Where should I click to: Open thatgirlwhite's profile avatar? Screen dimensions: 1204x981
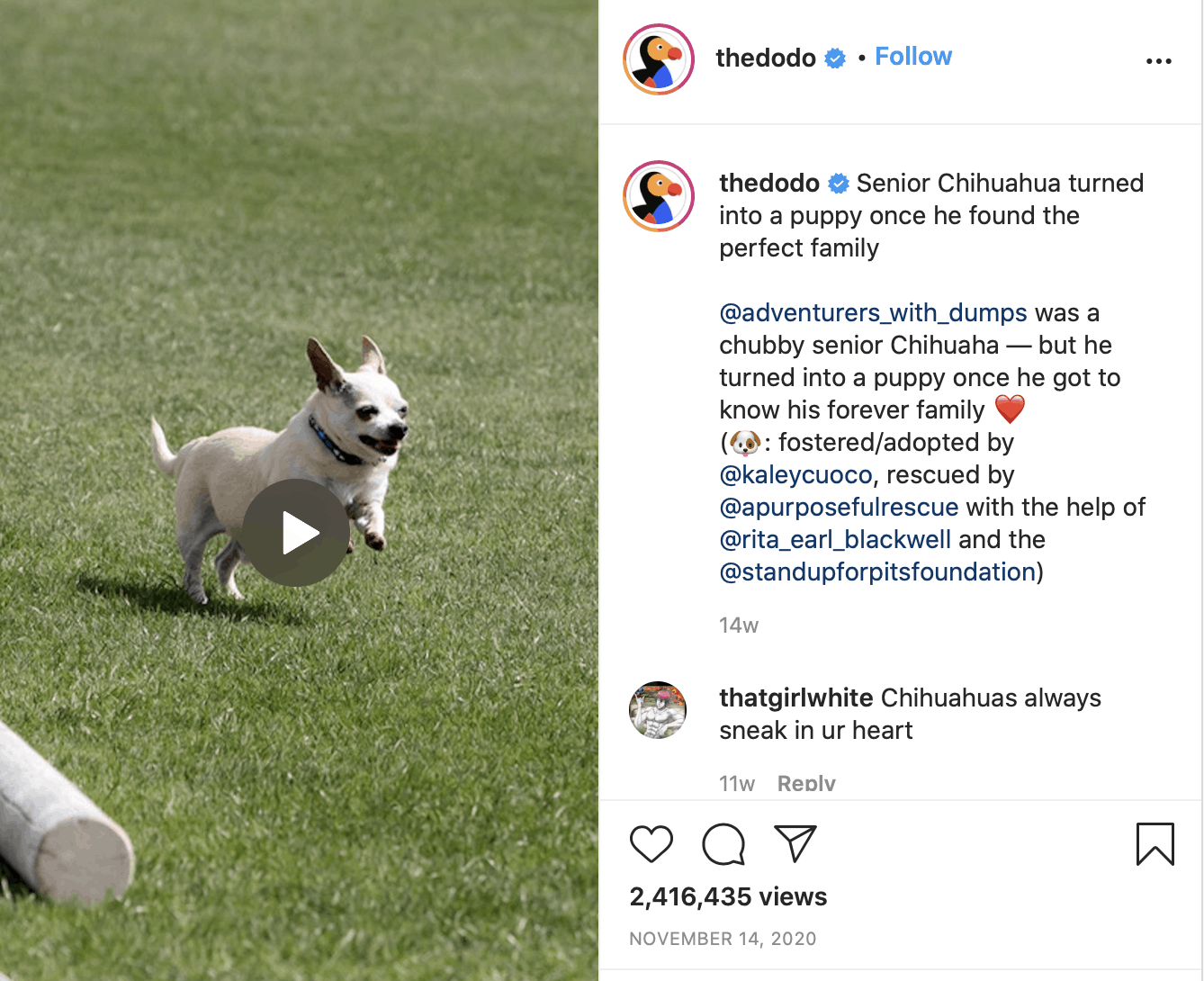(658, 710)
